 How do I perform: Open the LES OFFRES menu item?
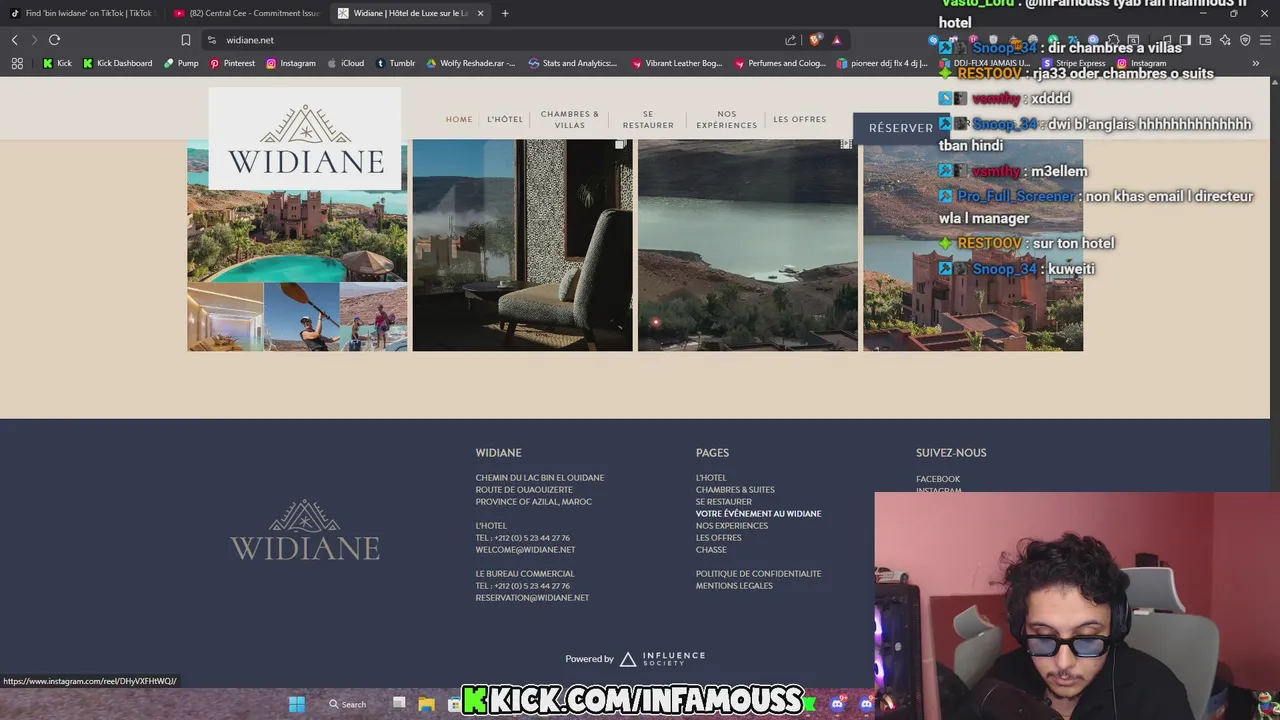pos(800,119)
